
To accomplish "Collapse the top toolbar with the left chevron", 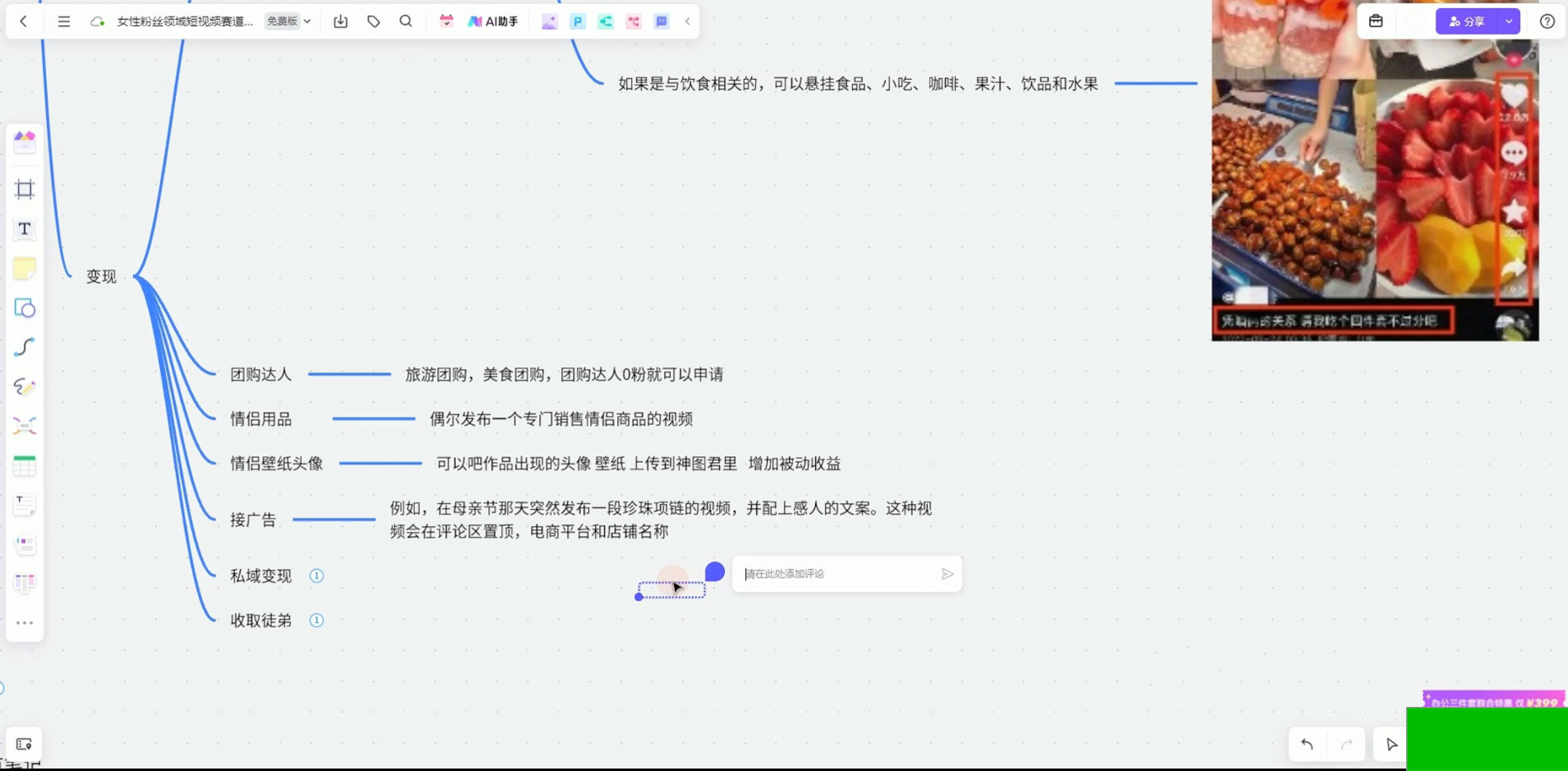I will point(688,21).
